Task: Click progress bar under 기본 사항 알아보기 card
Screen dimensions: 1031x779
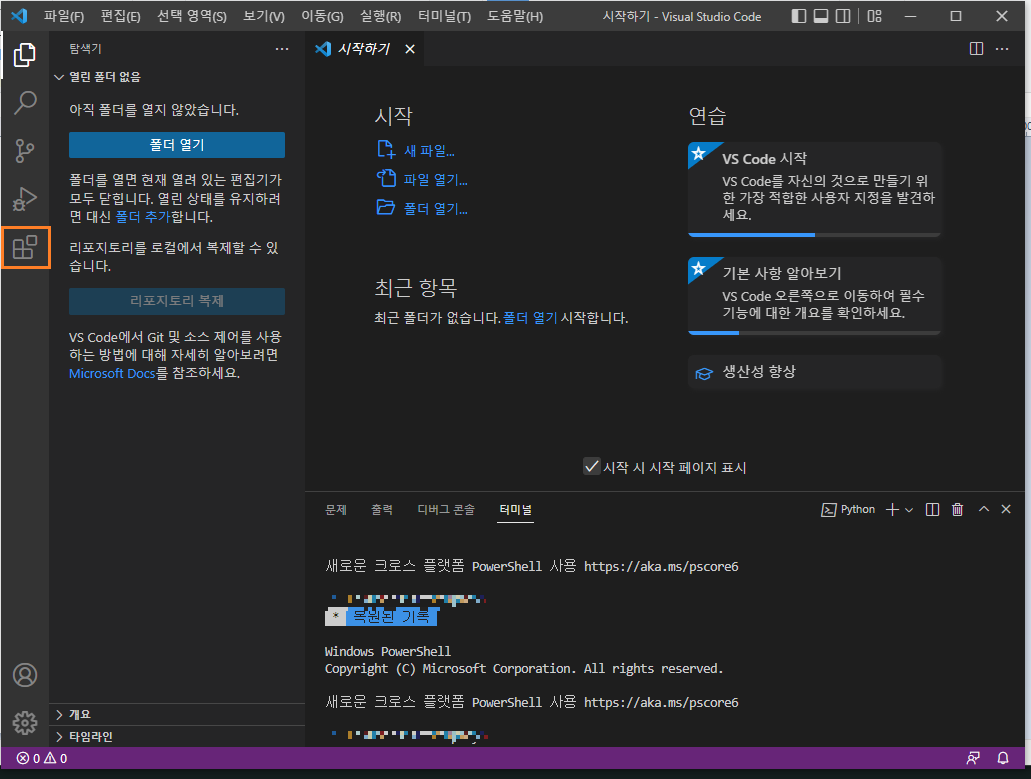Action: (815, 333)
